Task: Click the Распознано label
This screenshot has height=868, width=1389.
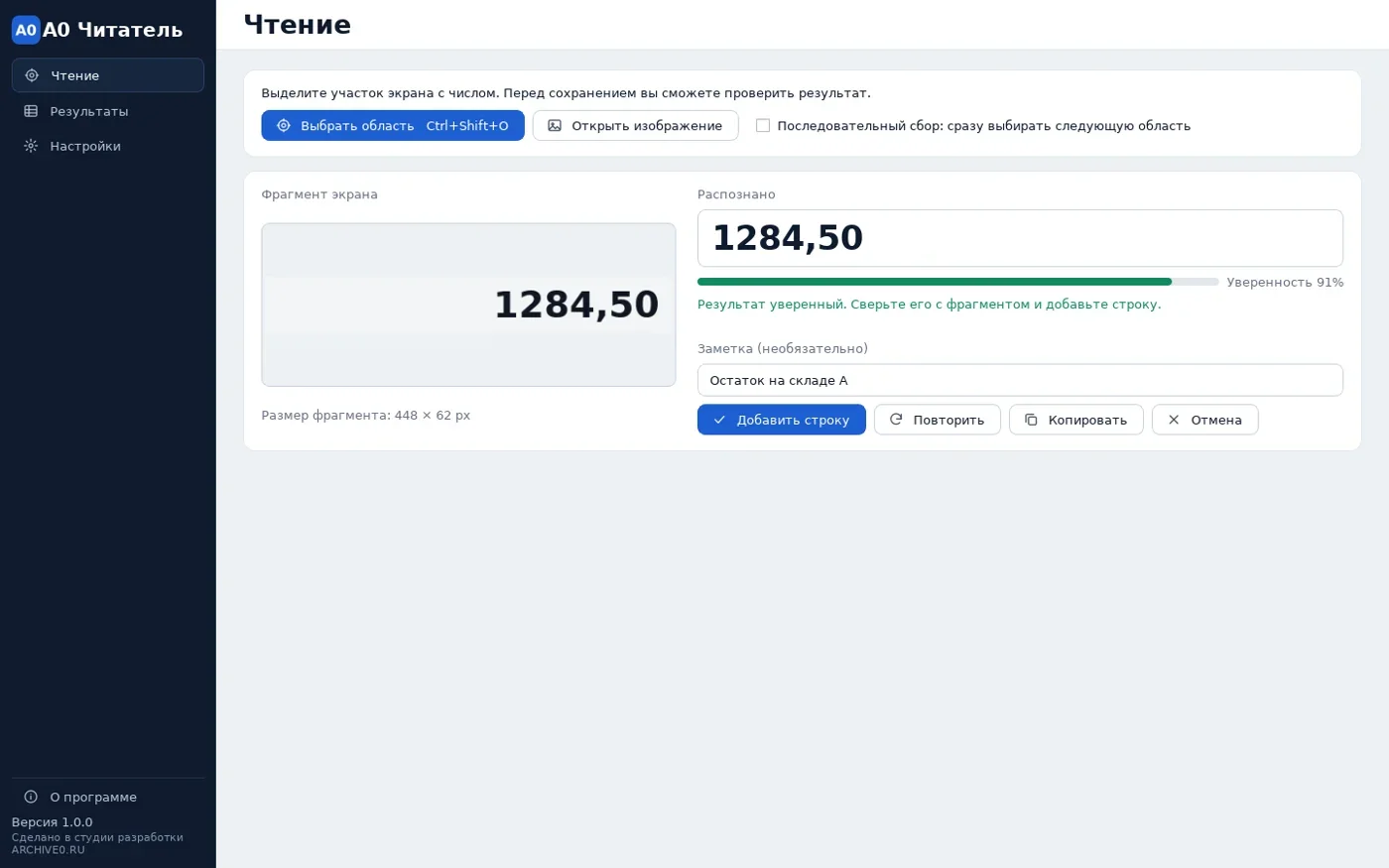Action: 736,194
